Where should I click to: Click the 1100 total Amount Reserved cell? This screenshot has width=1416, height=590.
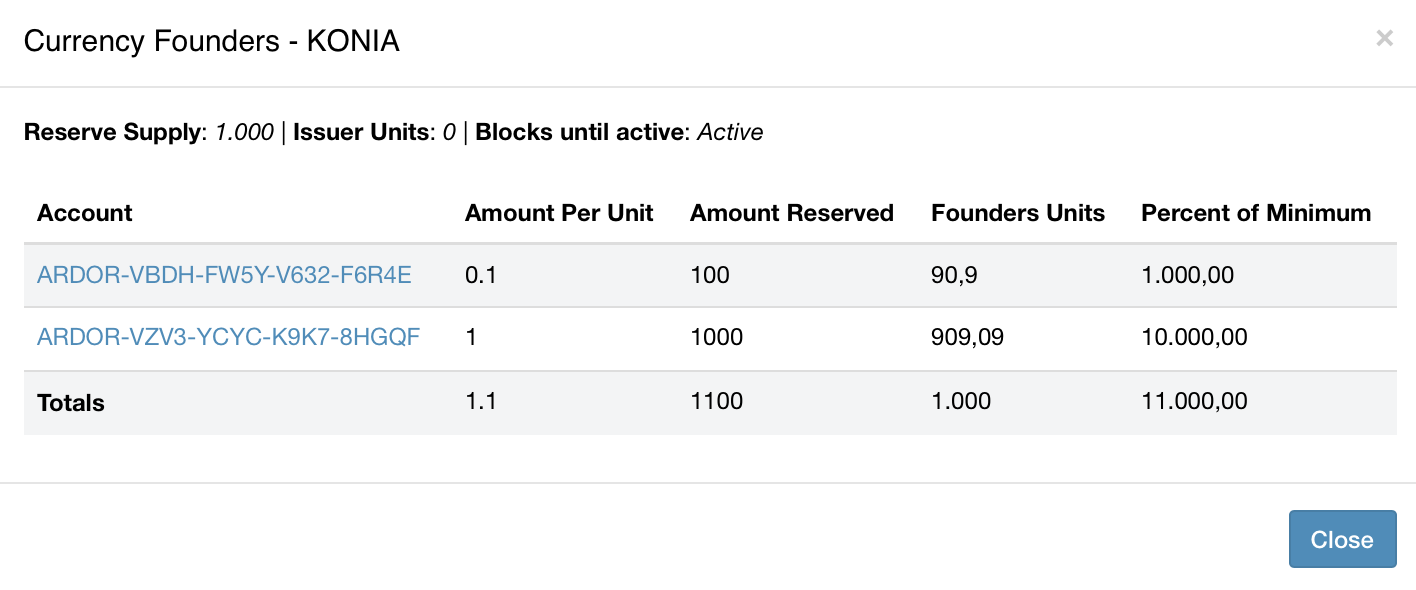click(x=716, y=402)
